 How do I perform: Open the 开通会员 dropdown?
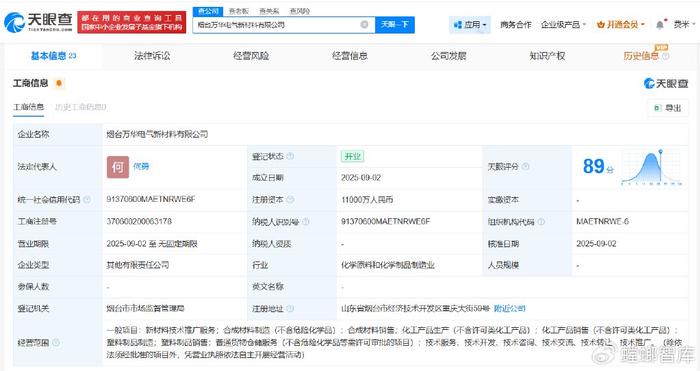621,25
